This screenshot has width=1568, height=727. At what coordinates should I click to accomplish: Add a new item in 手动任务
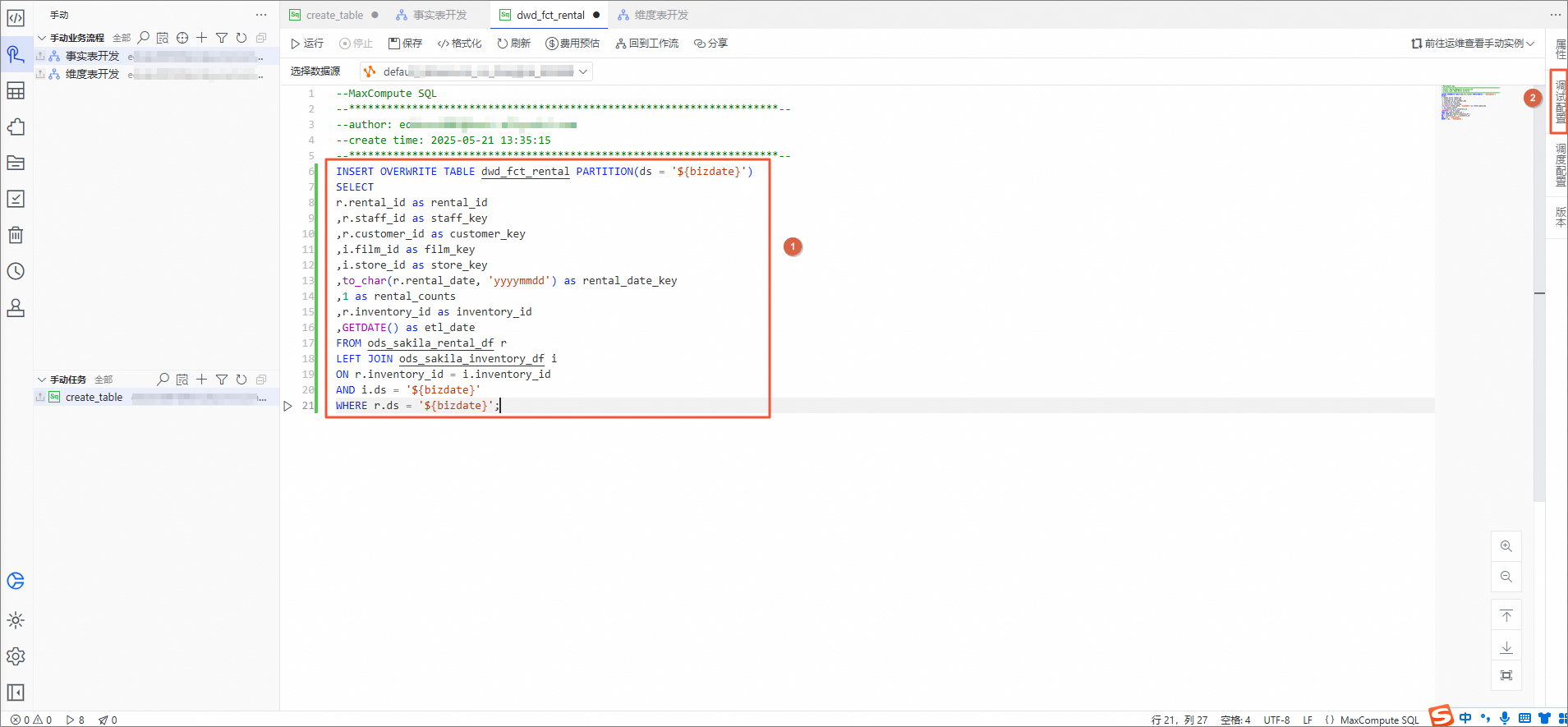[x=201, y=380]
